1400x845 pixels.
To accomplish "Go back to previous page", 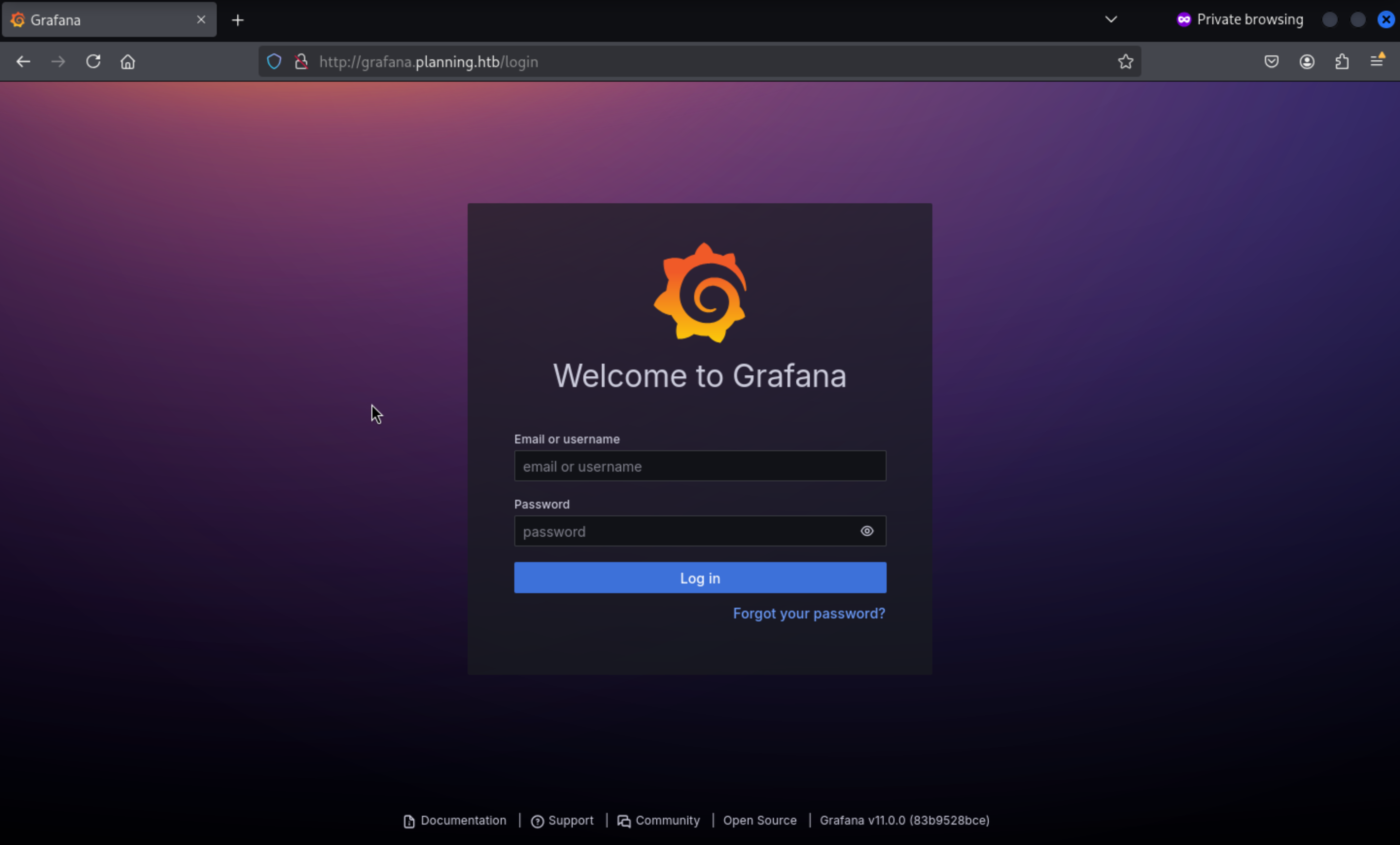I will 23,61.
